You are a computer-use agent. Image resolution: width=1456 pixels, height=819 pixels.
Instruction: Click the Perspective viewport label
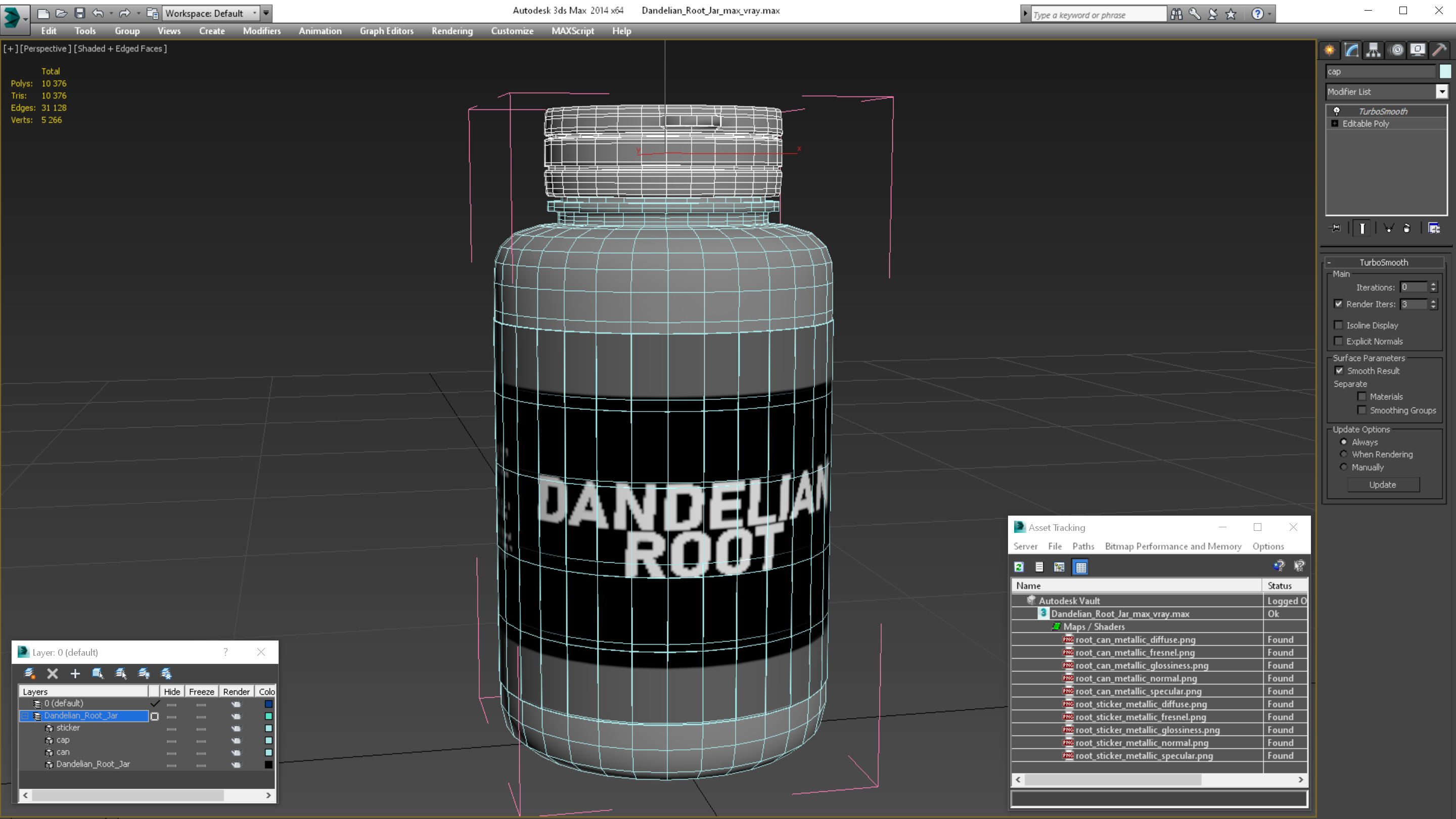(x=46, y=49)
